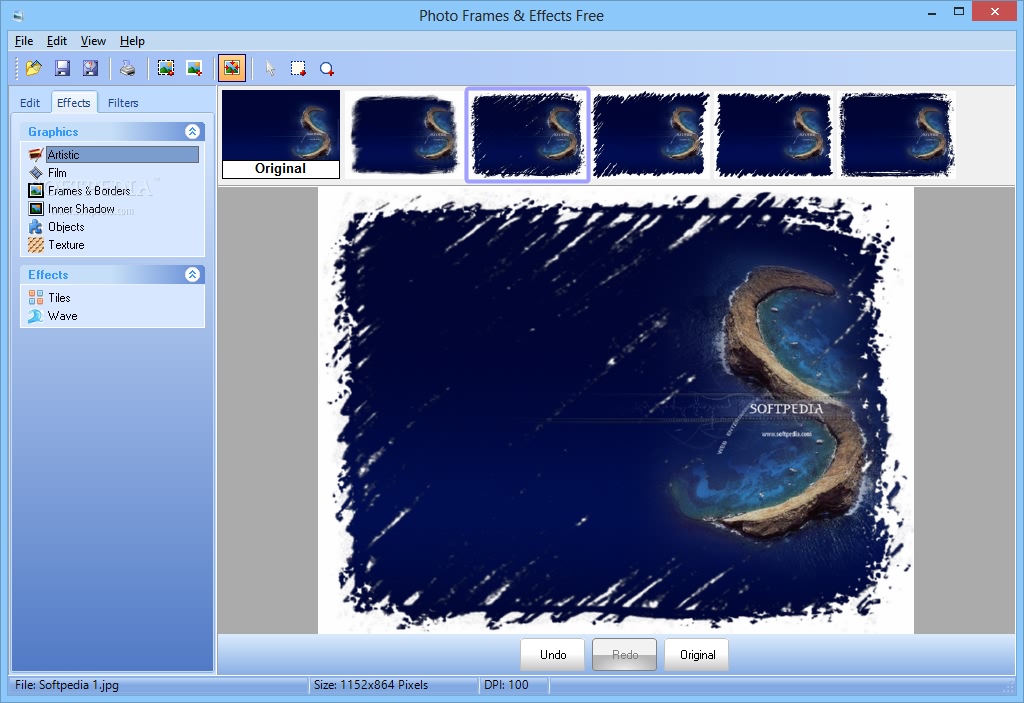1024x703 pixels.
Task: Choose the Tiles effect
Action: 59,297
